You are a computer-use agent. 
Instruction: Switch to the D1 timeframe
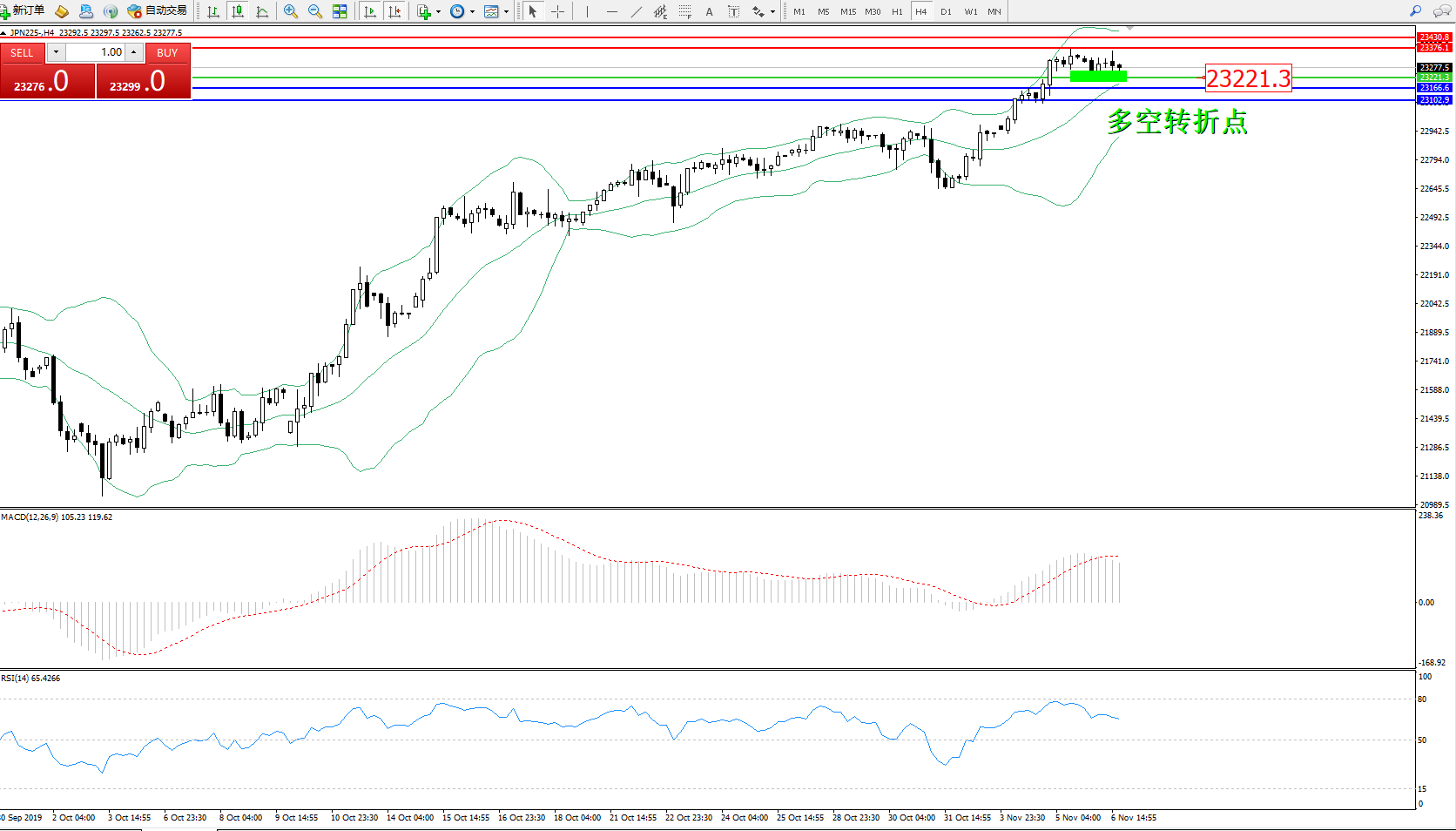[946, 11]
